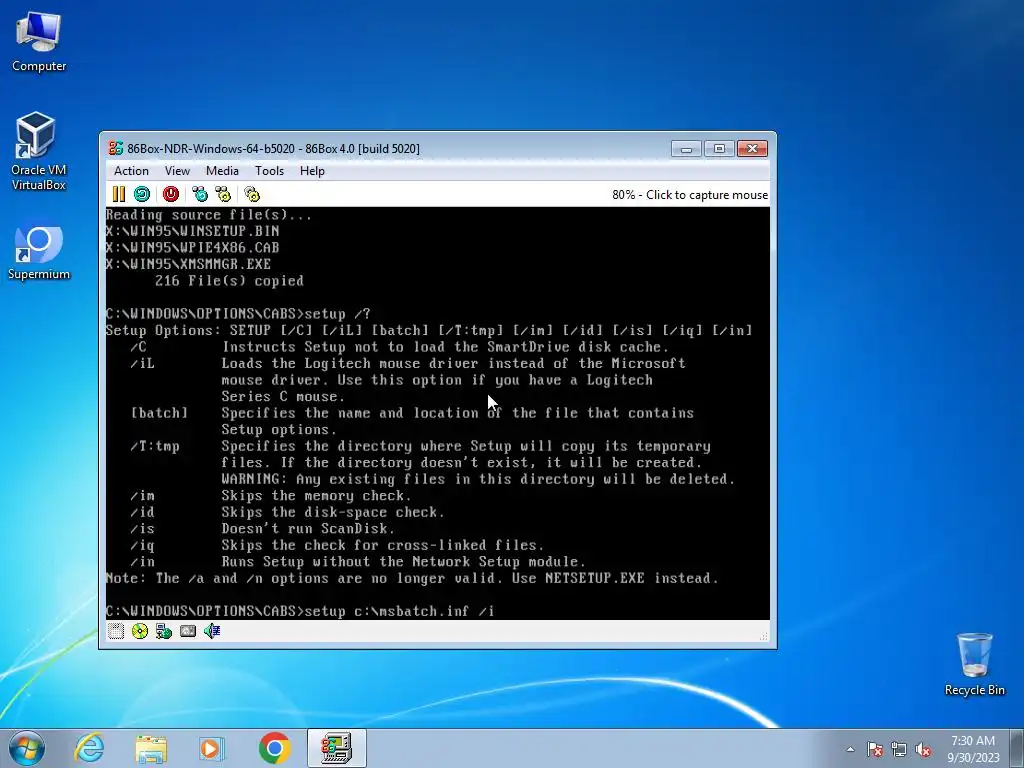Select the Recycle Bin desktop icon
This screenshot has width=1024, height=768.
click(974, 664)
